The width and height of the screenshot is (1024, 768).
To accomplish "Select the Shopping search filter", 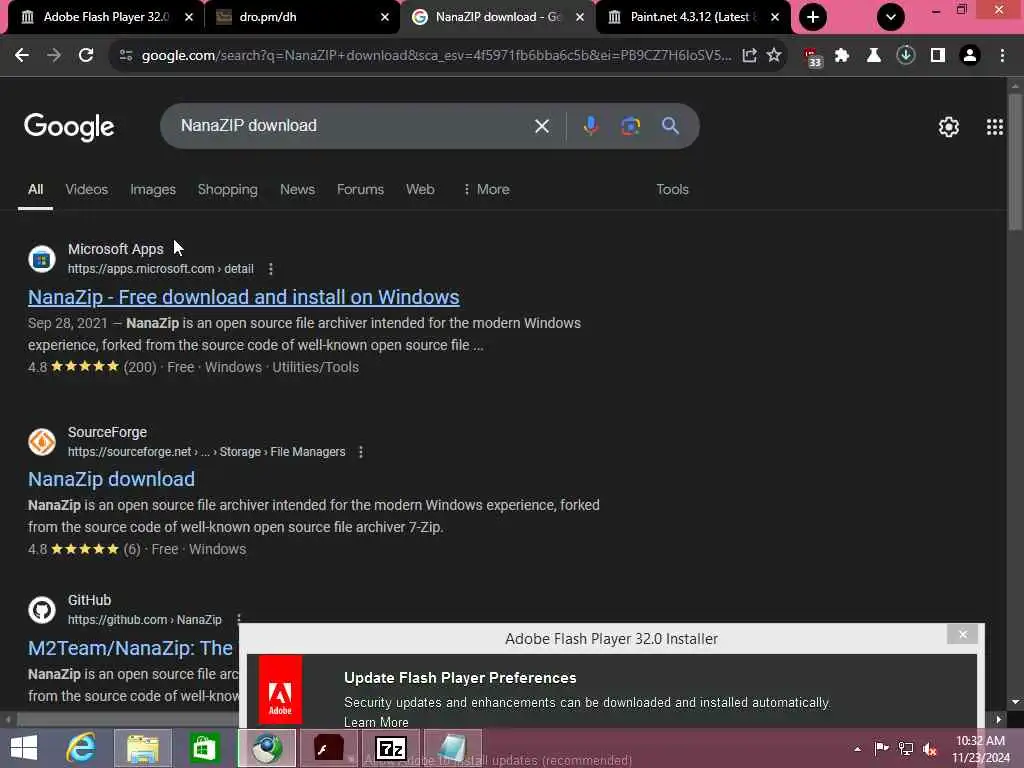I will point(227,189).
